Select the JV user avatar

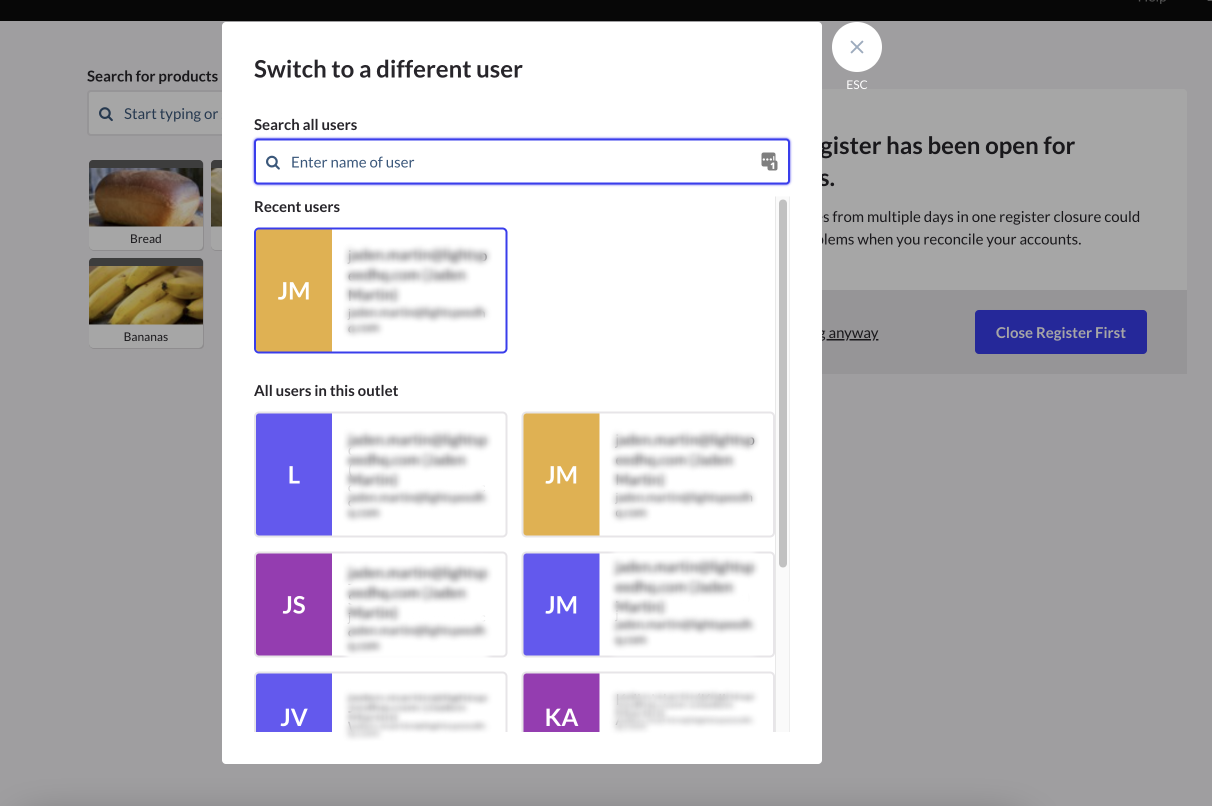294,704
